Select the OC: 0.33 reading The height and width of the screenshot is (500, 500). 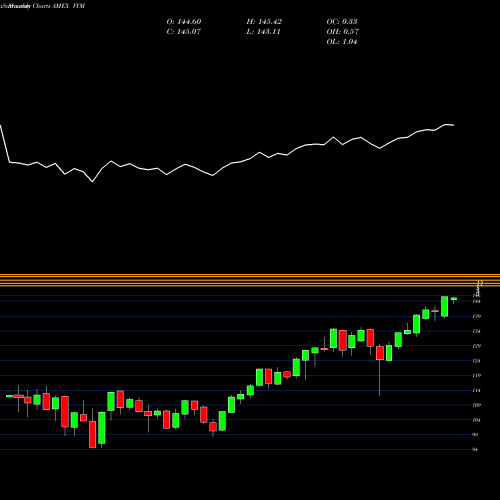click(x=342, y=22)
